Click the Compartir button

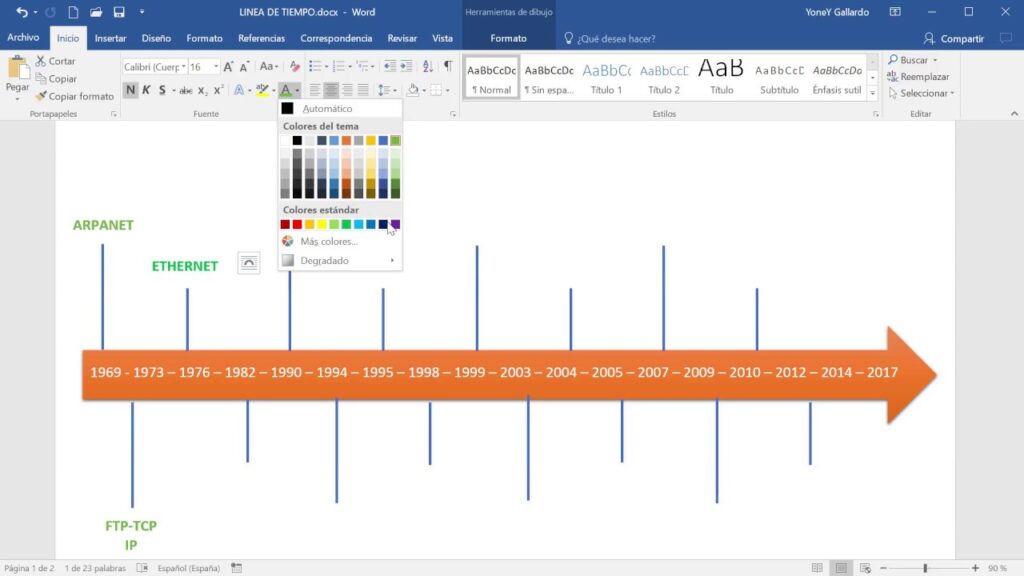point(954,38)
